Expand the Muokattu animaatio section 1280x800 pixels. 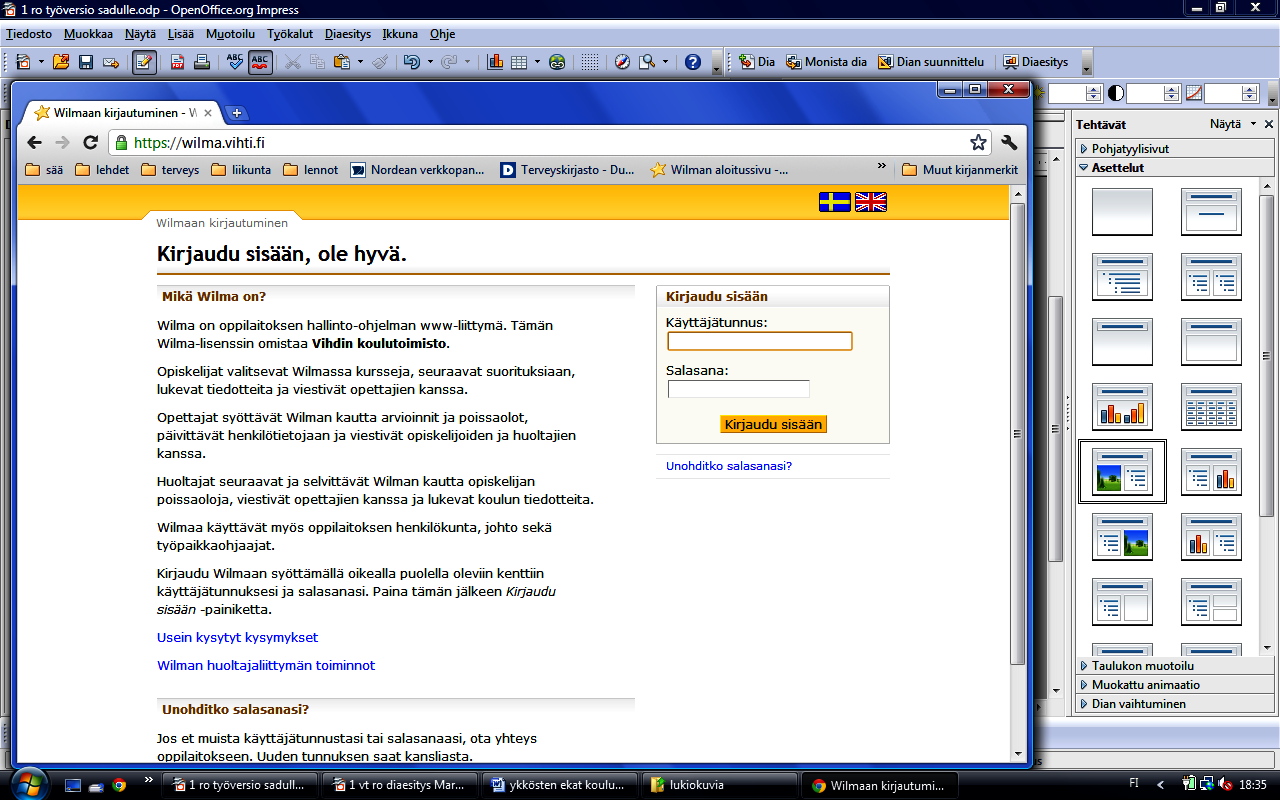(x=1175, y=685)
